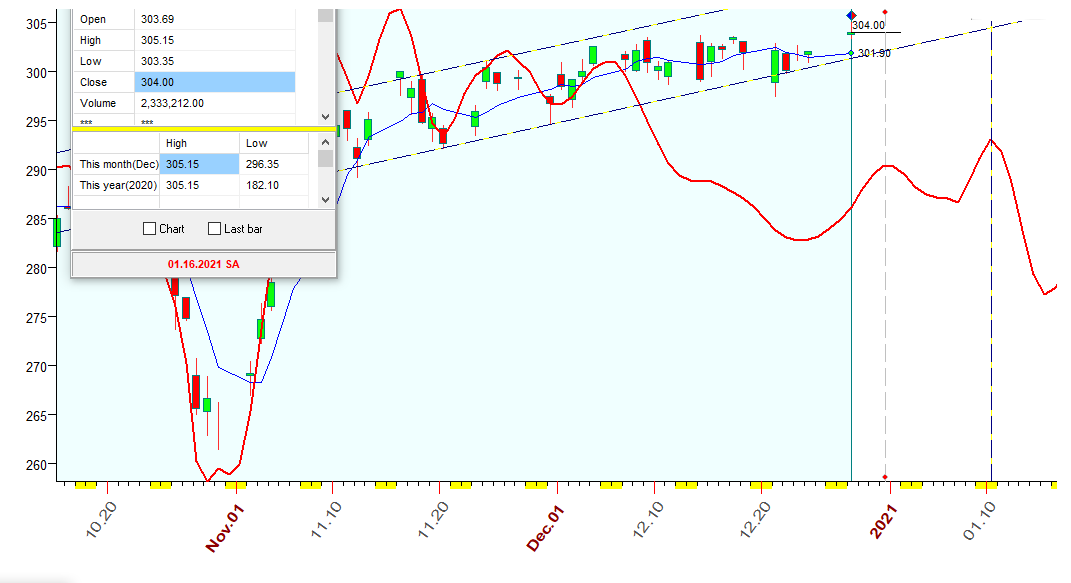Click the High column header
1071x583 pixels.
tap(176, 144)
